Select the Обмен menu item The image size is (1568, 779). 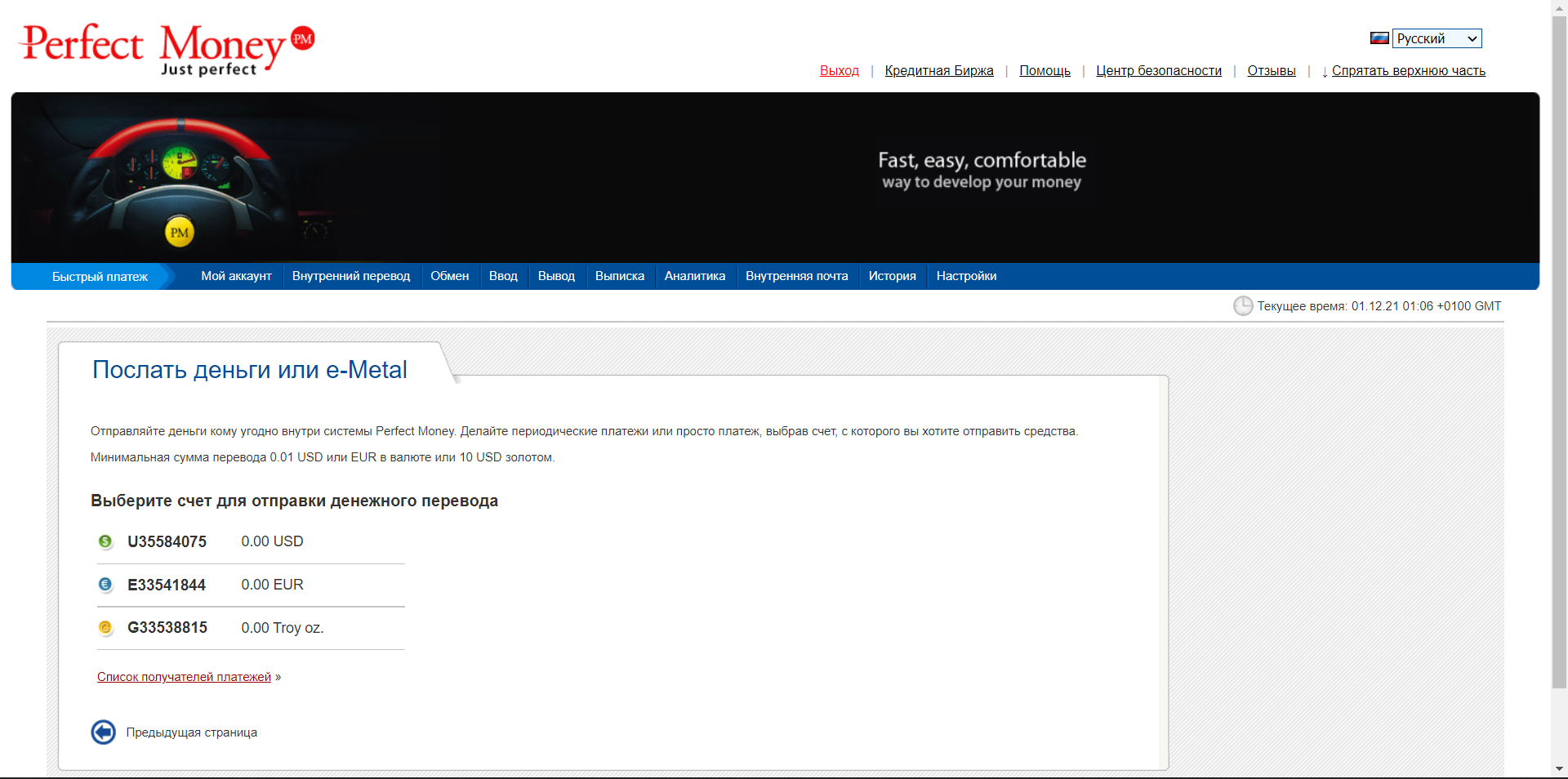pyautogui.click(x=450, y=276)
